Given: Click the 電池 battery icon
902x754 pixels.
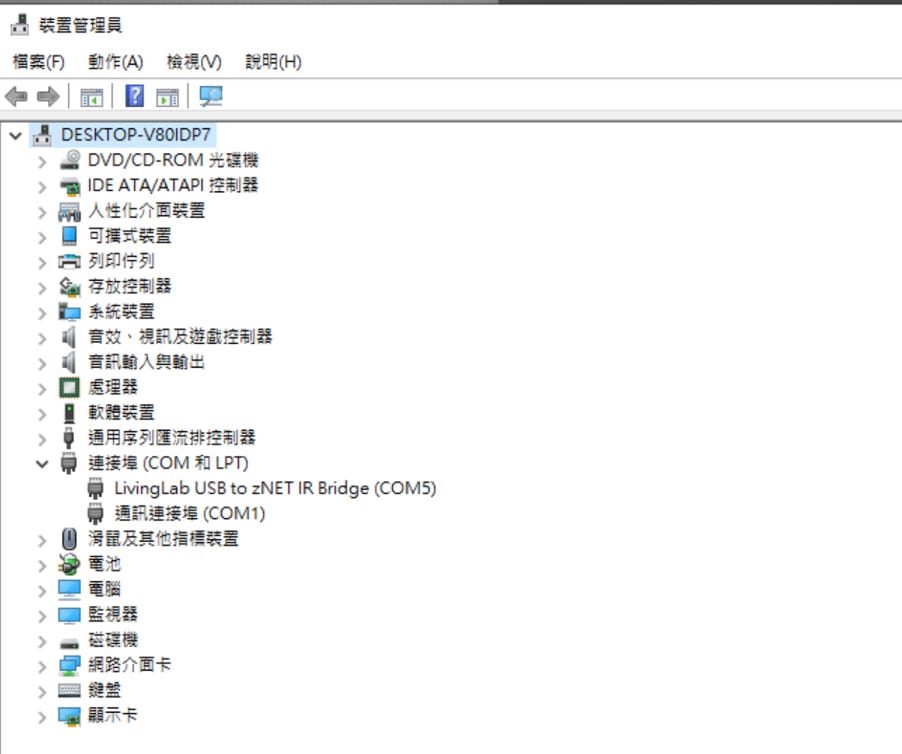Looking at the screenshot, I should 69,564.
